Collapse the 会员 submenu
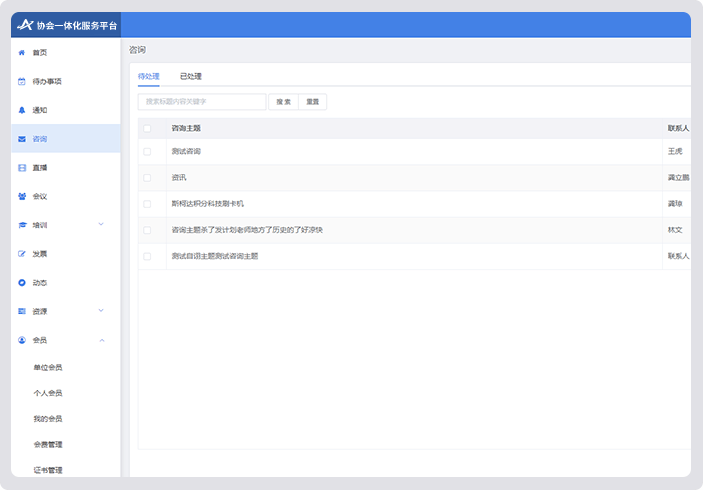This screenshot has width=703, height=490. (101, 340)
